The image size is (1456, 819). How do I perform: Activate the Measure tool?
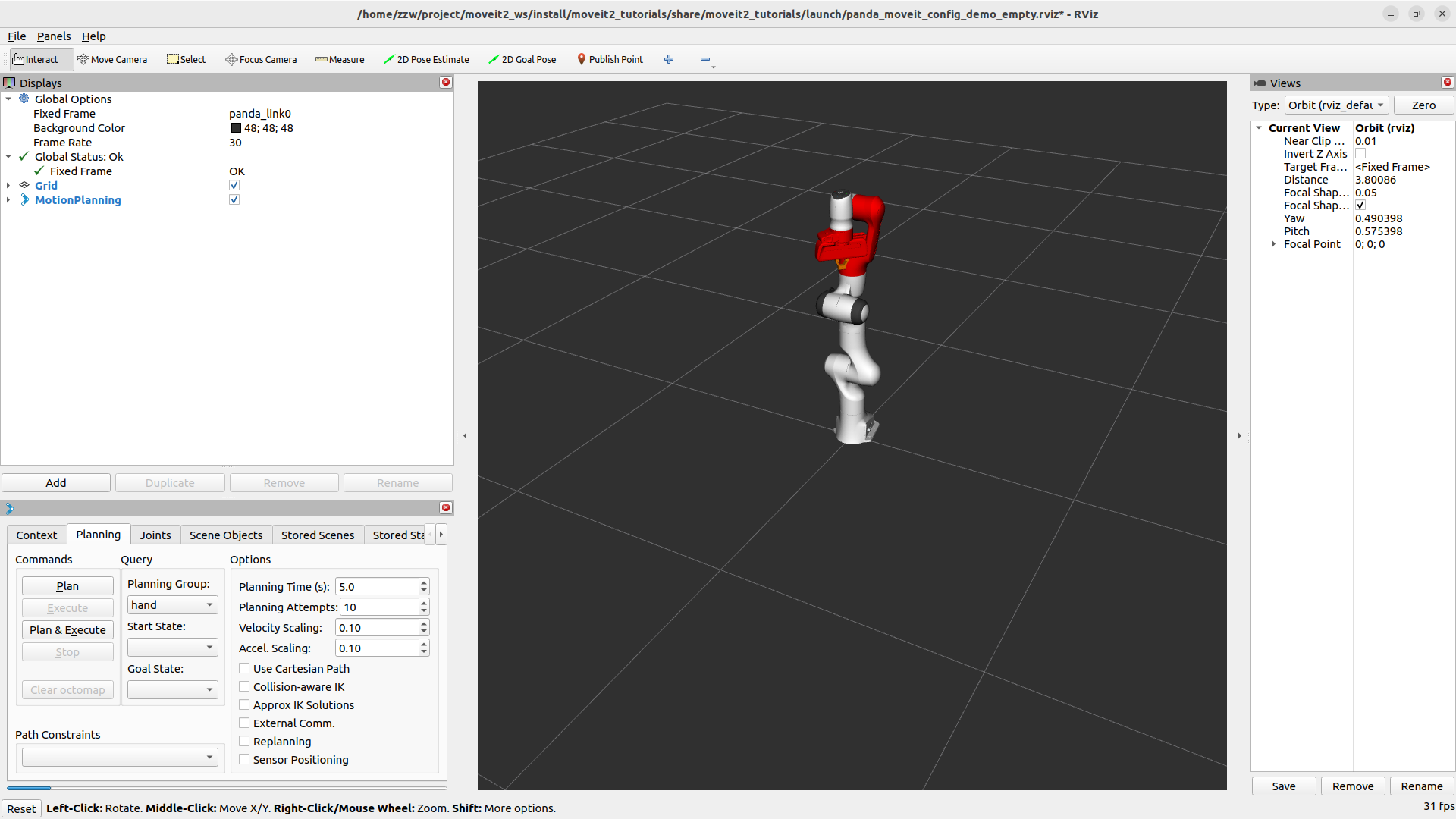(340, 59)
